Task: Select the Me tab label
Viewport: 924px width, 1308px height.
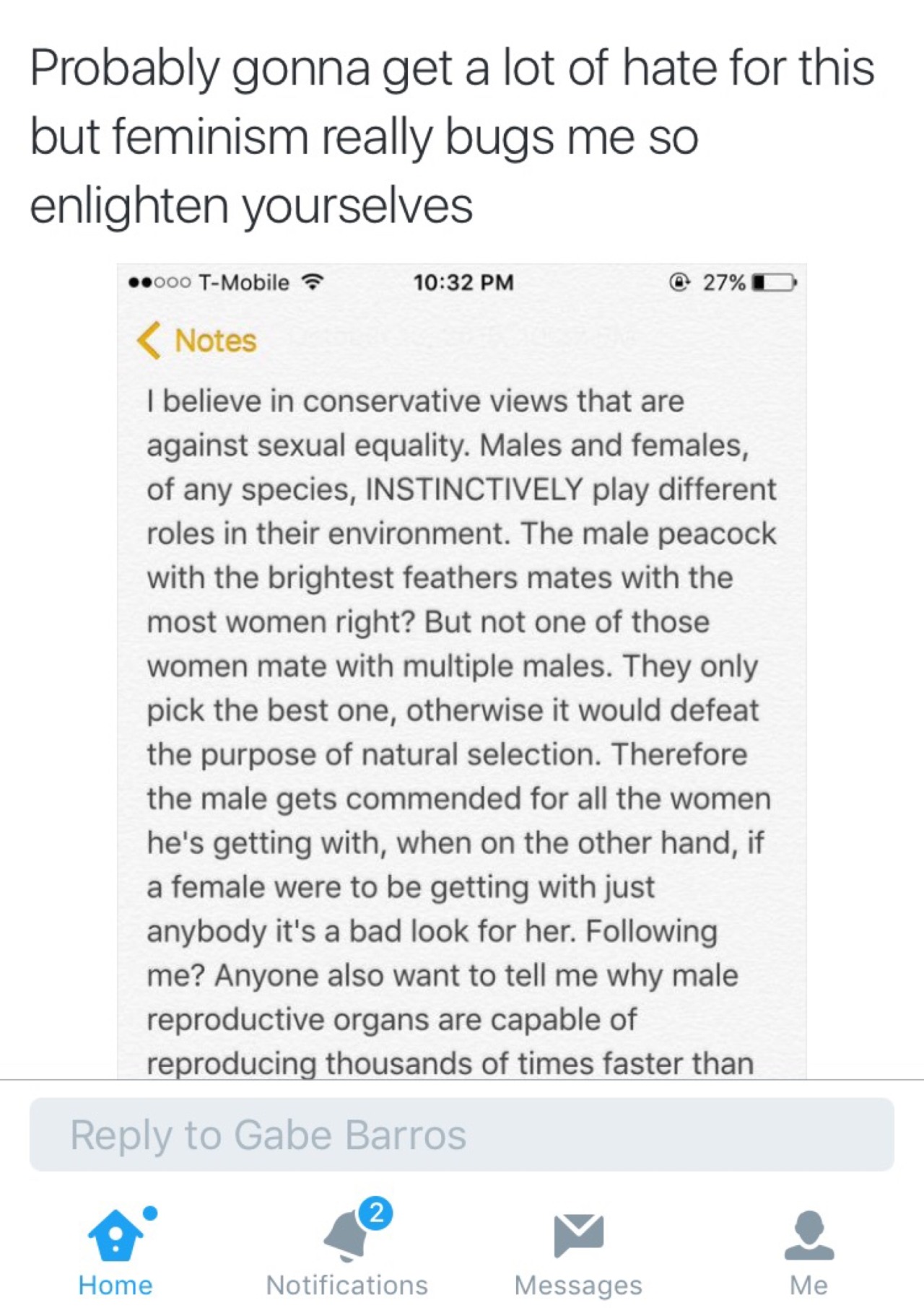Action: coord(809,1285)
